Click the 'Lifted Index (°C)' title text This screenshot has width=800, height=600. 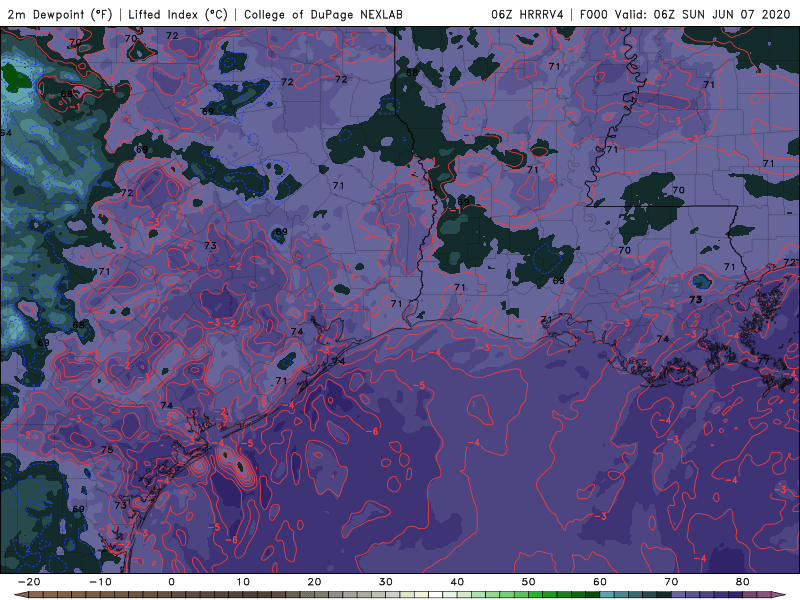pos(178,14)
